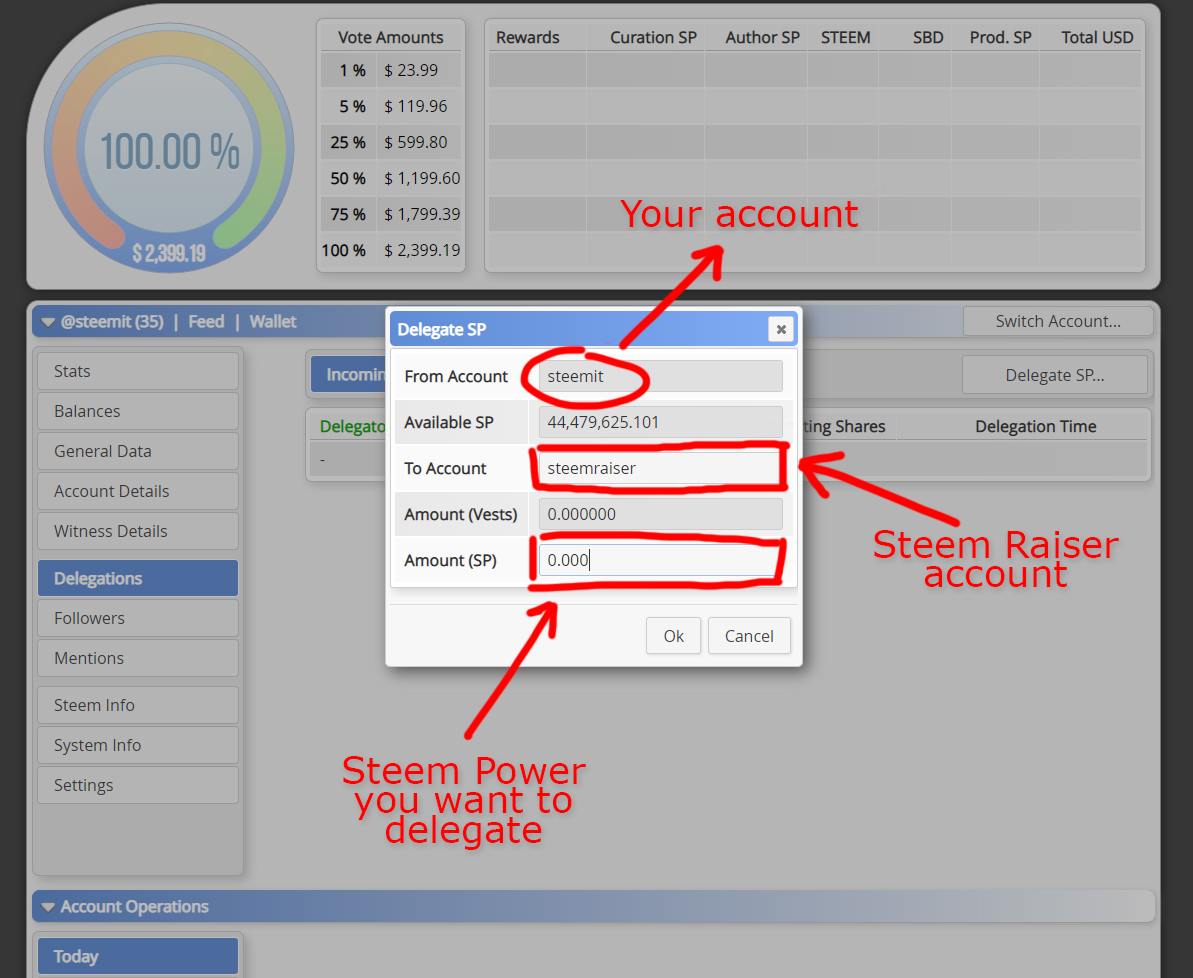Image resolution: width=1193 pixels, height=978 pixels.
Task: Collapse the Account Operations section arrow
Action: (48, 907)
